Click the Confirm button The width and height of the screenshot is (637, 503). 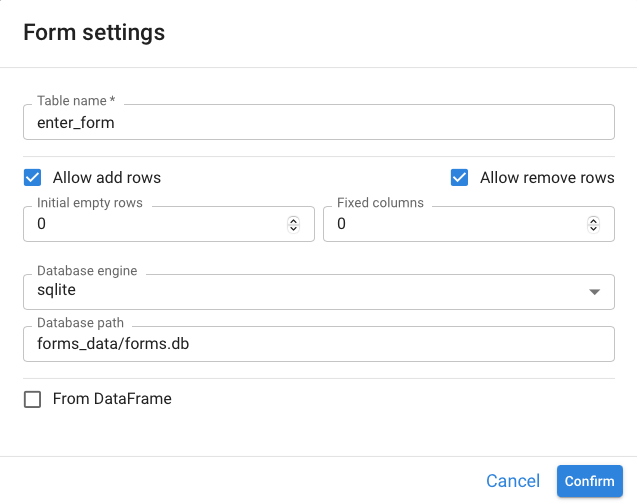pyautogui.click(x=589, y=481)
